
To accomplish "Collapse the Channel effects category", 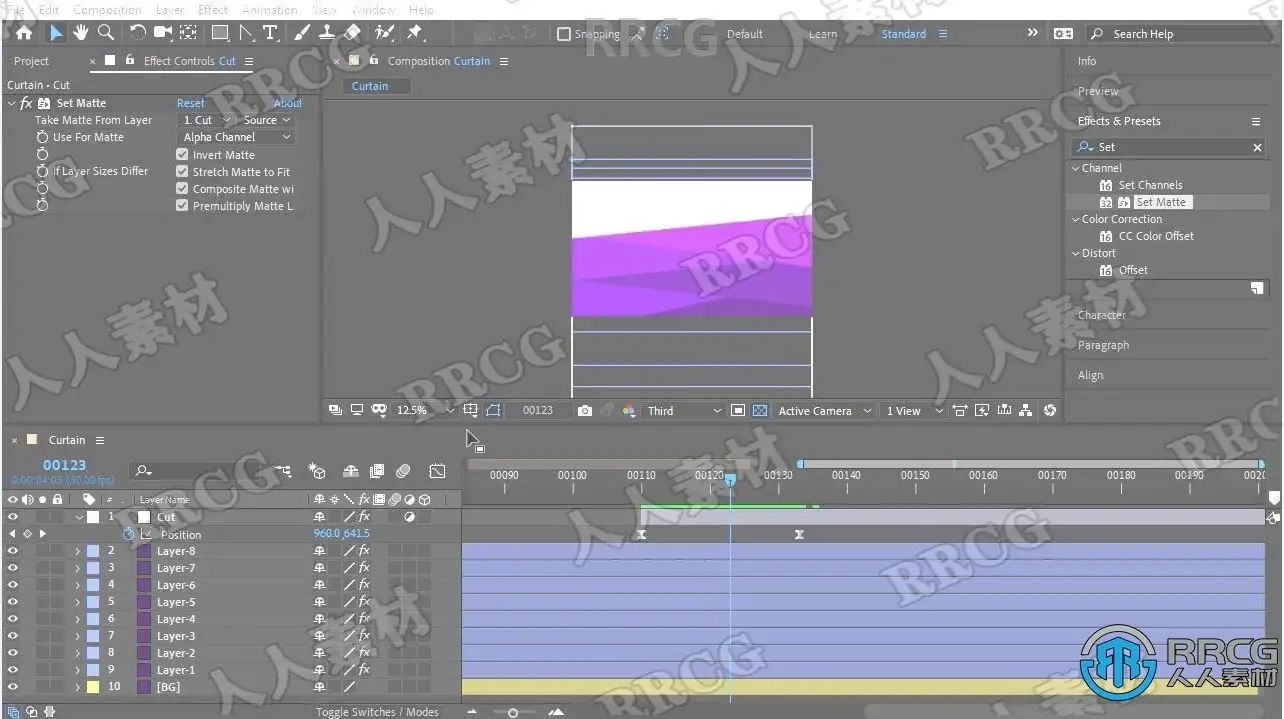I will (x=1076, y=168).
